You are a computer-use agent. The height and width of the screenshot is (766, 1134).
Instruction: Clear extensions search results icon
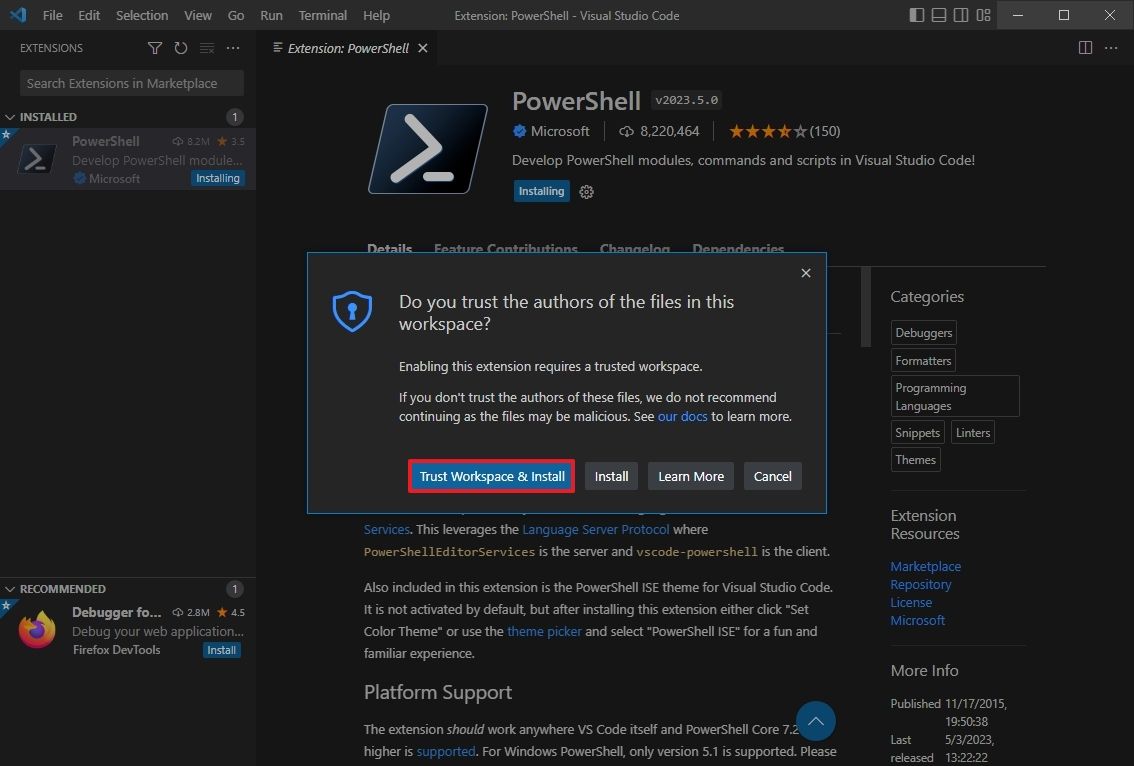tap(207, 48)
